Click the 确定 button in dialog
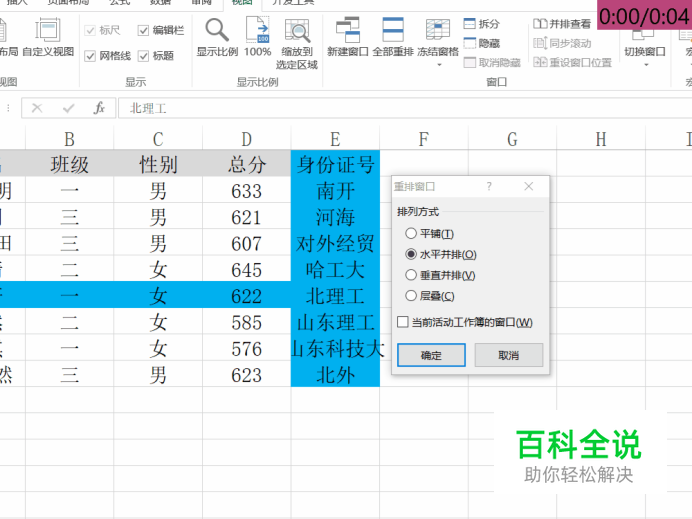This screenshot has width=692, height=519. point(431,355)
